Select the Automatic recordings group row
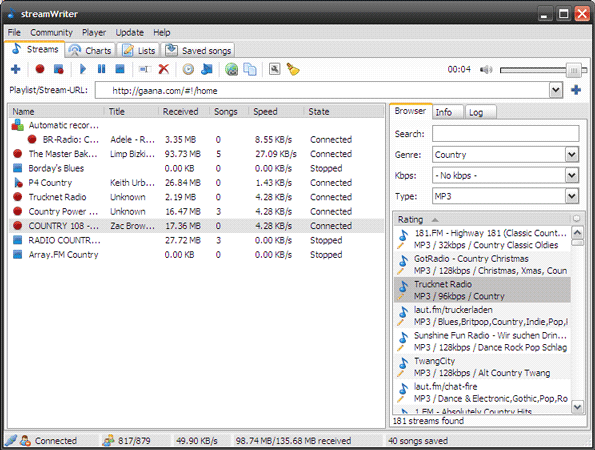Screen dimensions: 595x450 197,125
